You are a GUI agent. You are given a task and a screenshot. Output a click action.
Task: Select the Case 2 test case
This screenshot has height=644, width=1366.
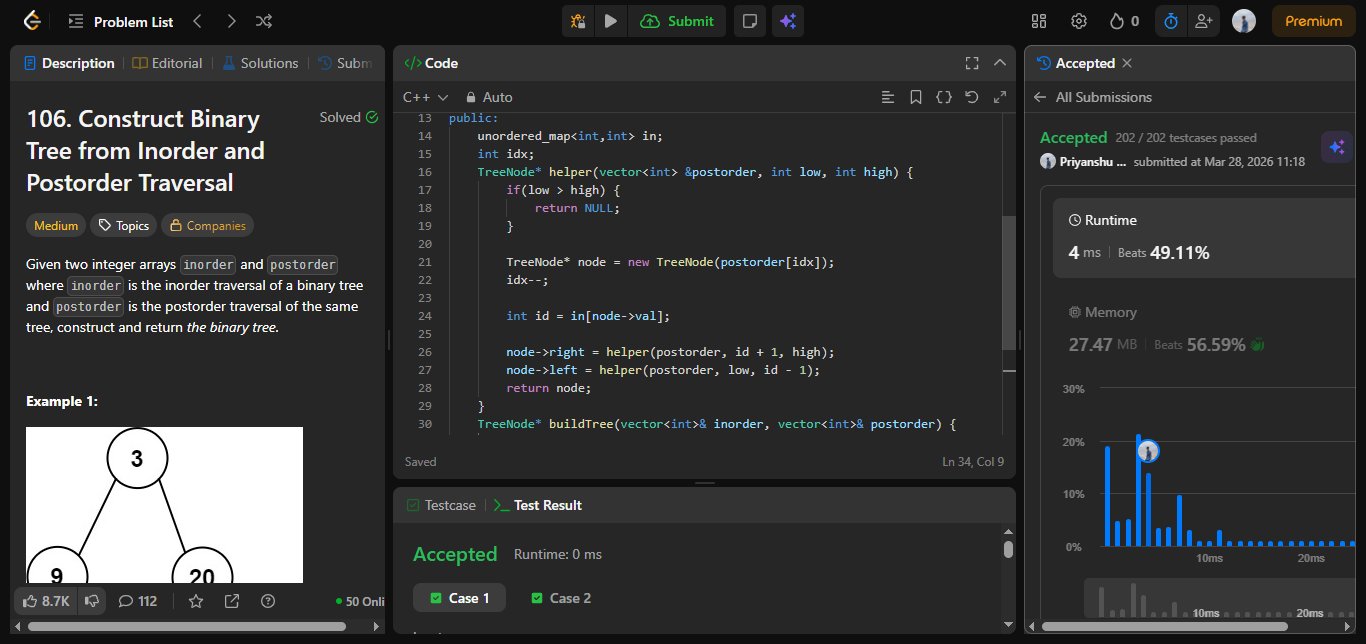[x=560, y=598]
